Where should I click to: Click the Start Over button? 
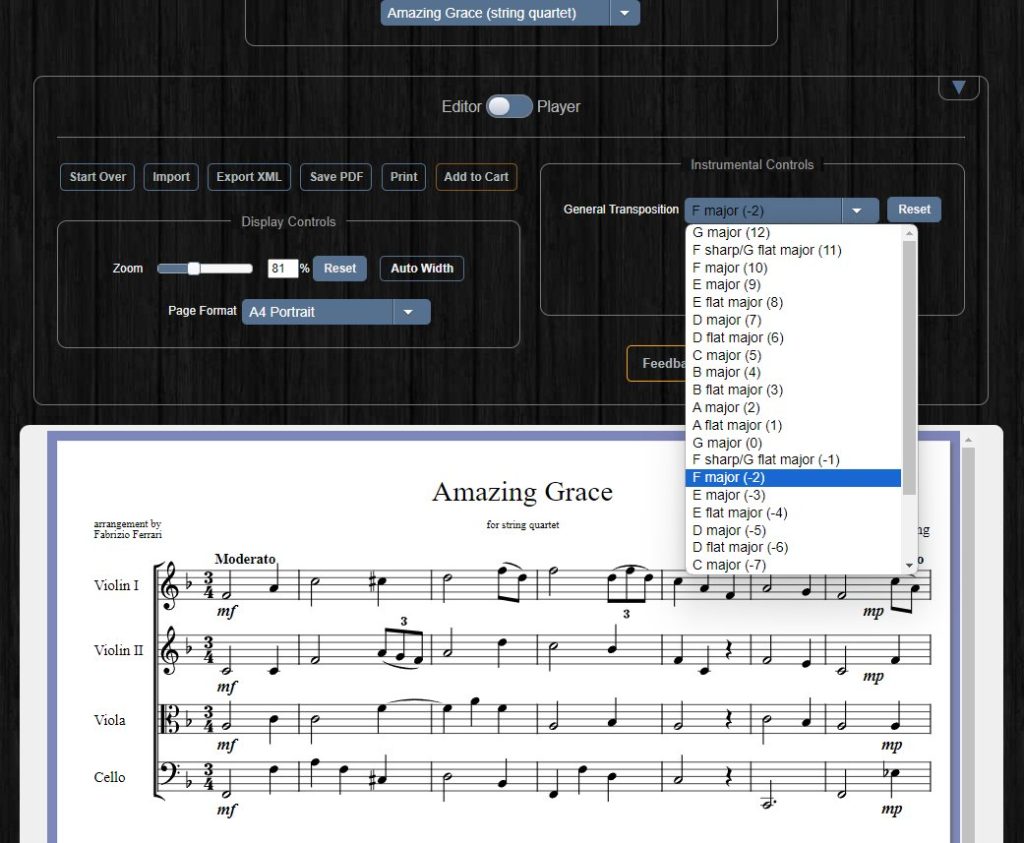pos(96,177)
